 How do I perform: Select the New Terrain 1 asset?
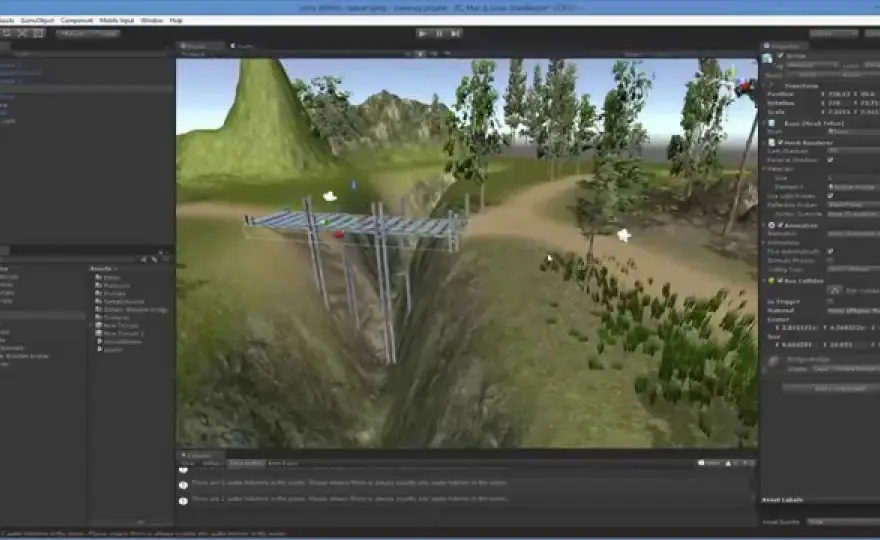pyautogui.click(x=120, y=333)
